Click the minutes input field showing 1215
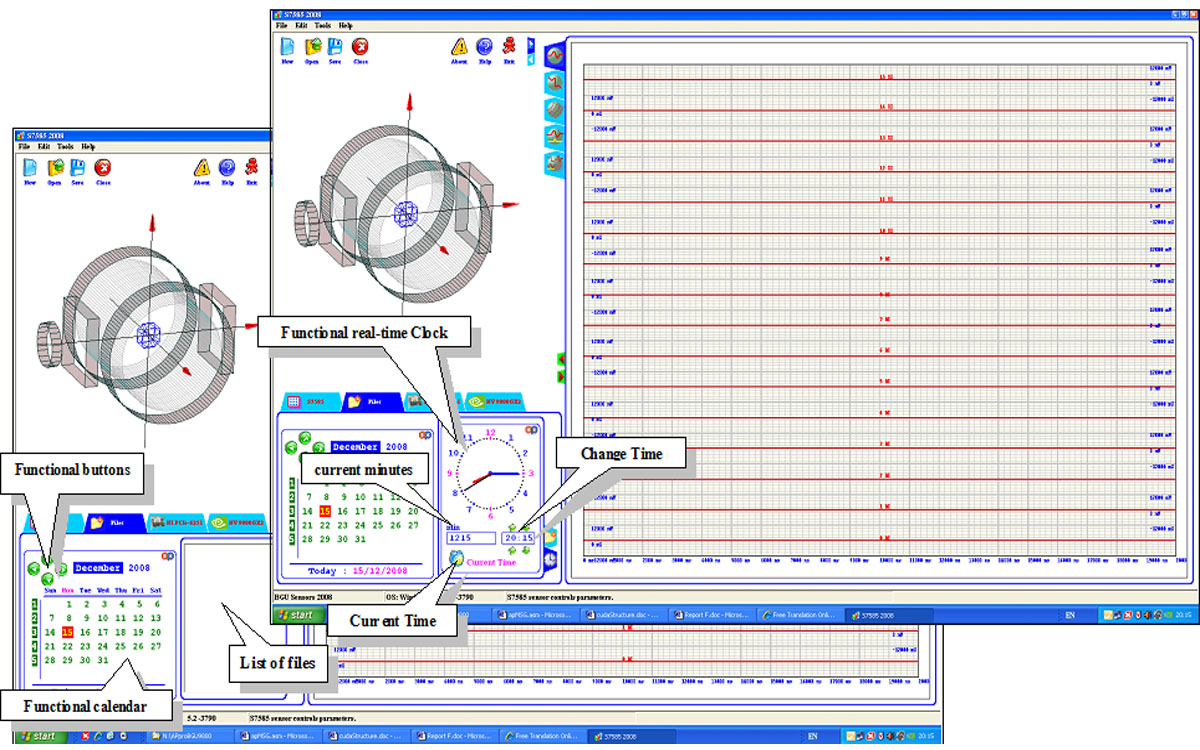The image size is (1200, 750). click(470, 538)
